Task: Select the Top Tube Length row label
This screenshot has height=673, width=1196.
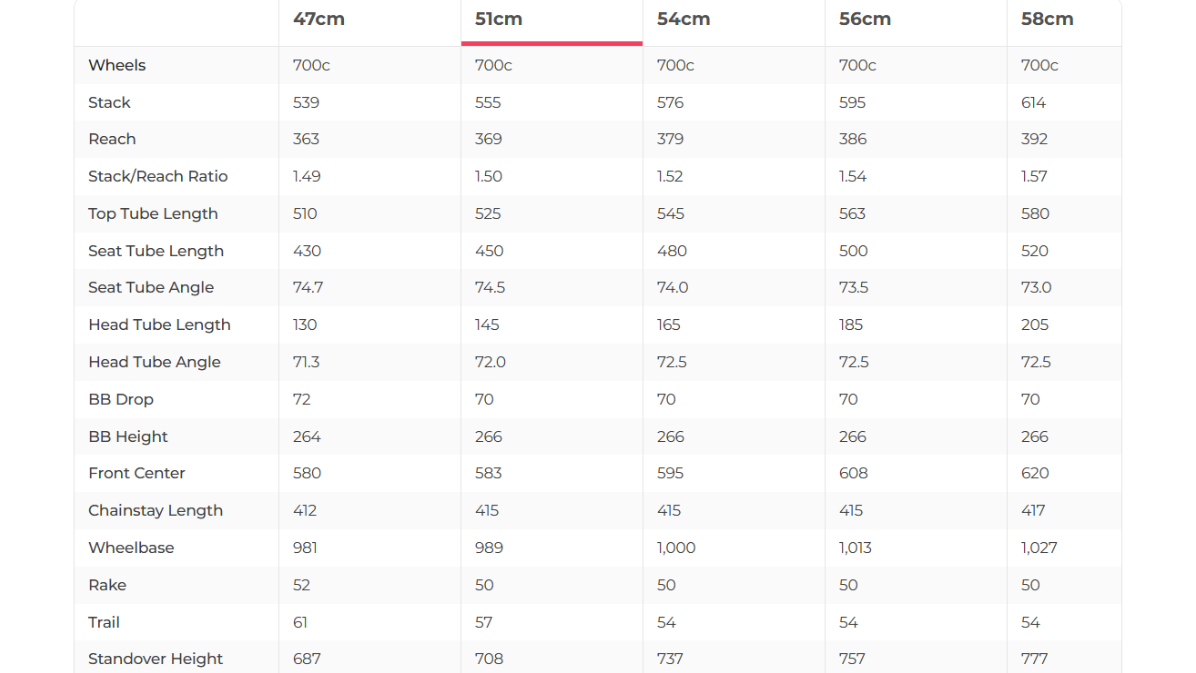Action: click(x=153, y=213)
